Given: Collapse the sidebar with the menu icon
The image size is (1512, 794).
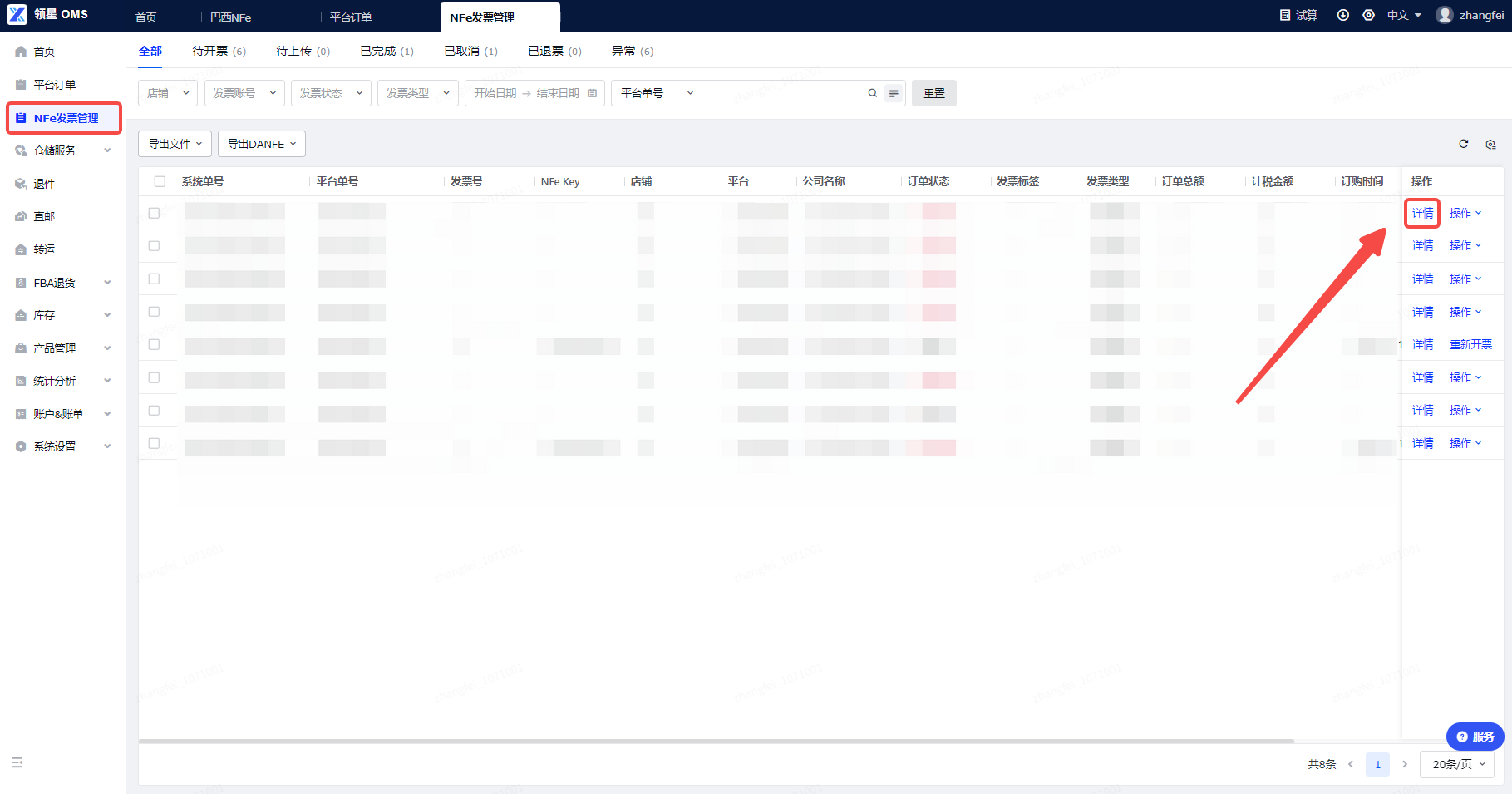Looking at the screenshot, I should [x=17, y=762].
